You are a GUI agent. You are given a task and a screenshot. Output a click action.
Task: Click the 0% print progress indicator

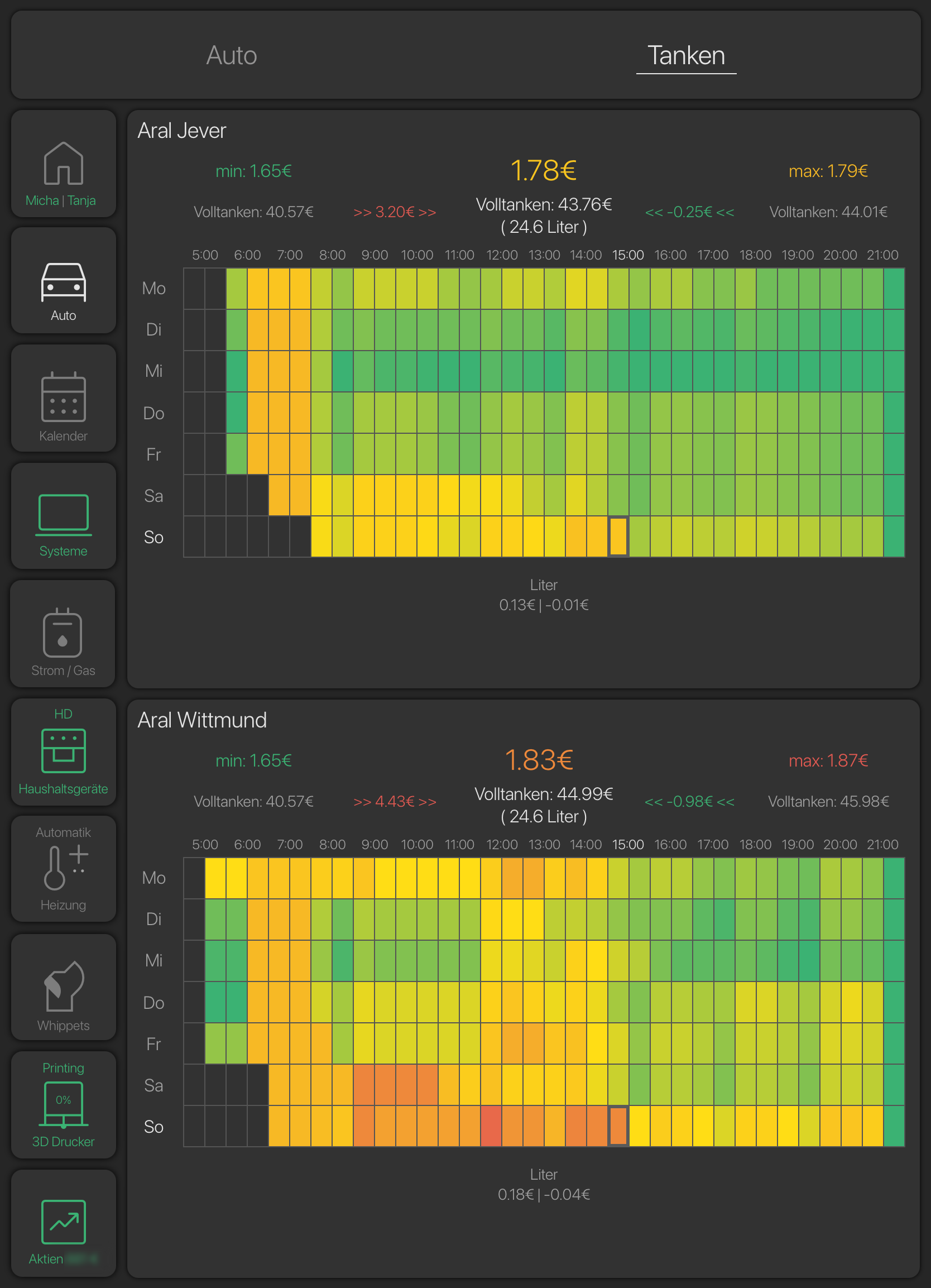63,1100
